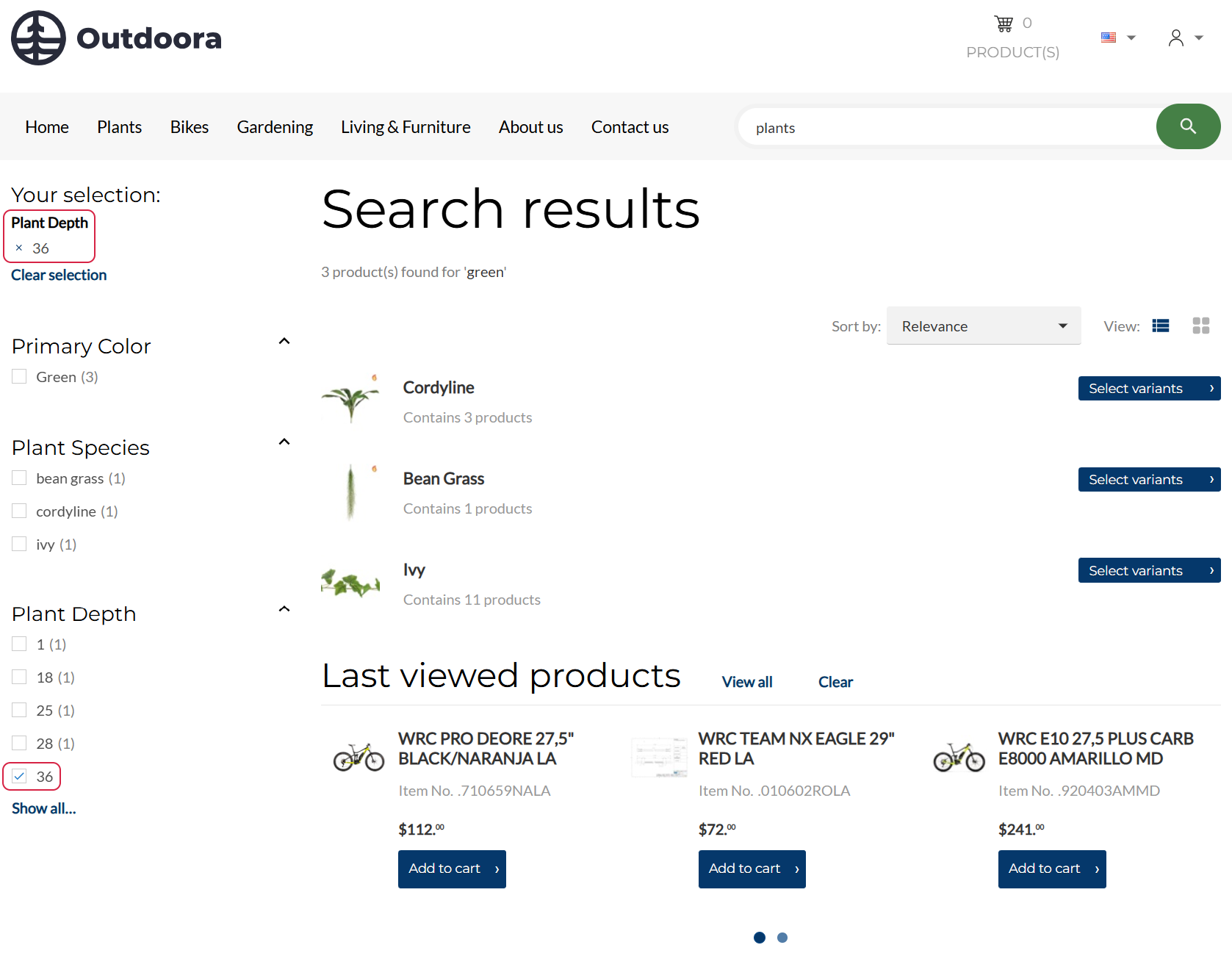The width and height of the screenshot is (1232, 956).
Task: Open WRC PRO DEORE bike thumbnail
Action: [x=359, y=756]
